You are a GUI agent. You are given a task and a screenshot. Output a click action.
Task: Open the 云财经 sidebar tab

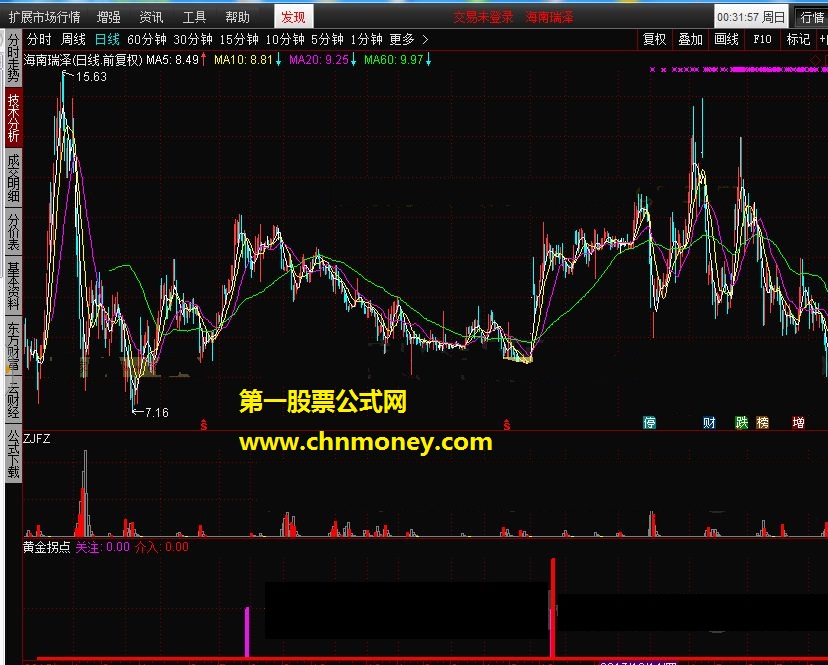13,399
